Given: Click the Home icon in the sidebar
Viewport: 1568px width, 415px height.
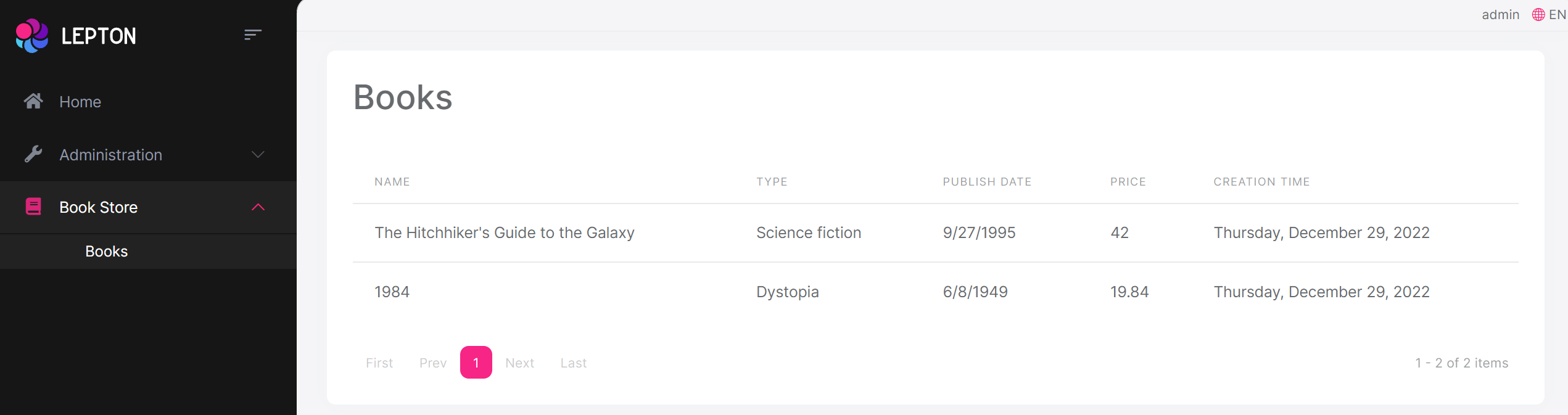Looking at the screenshot, I should pyautogui.click(x=34, y=101).
